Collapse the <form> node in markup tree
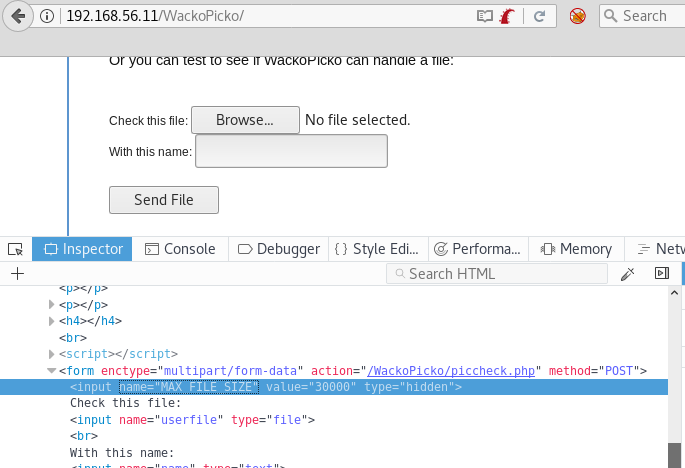685x468 pixels. pos(51,371)
